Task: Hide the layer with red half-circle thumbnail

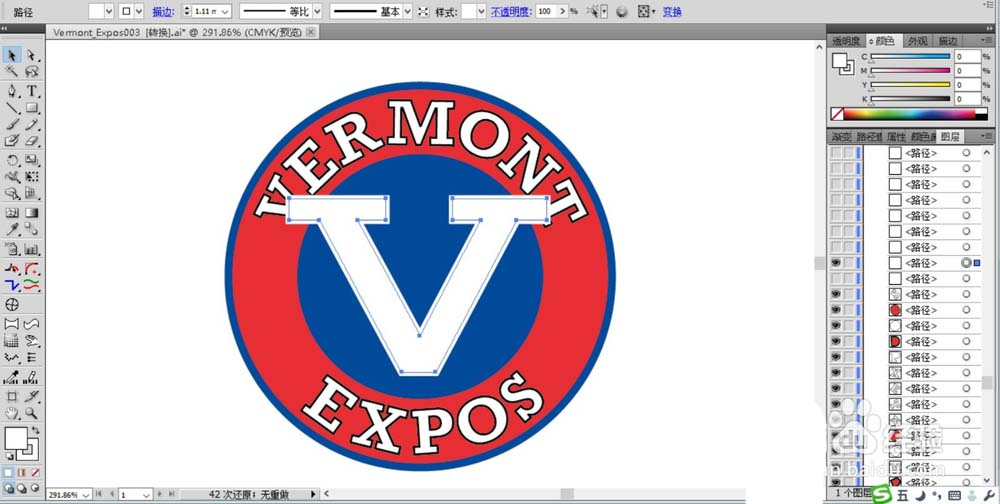Action: pos(835,341)
